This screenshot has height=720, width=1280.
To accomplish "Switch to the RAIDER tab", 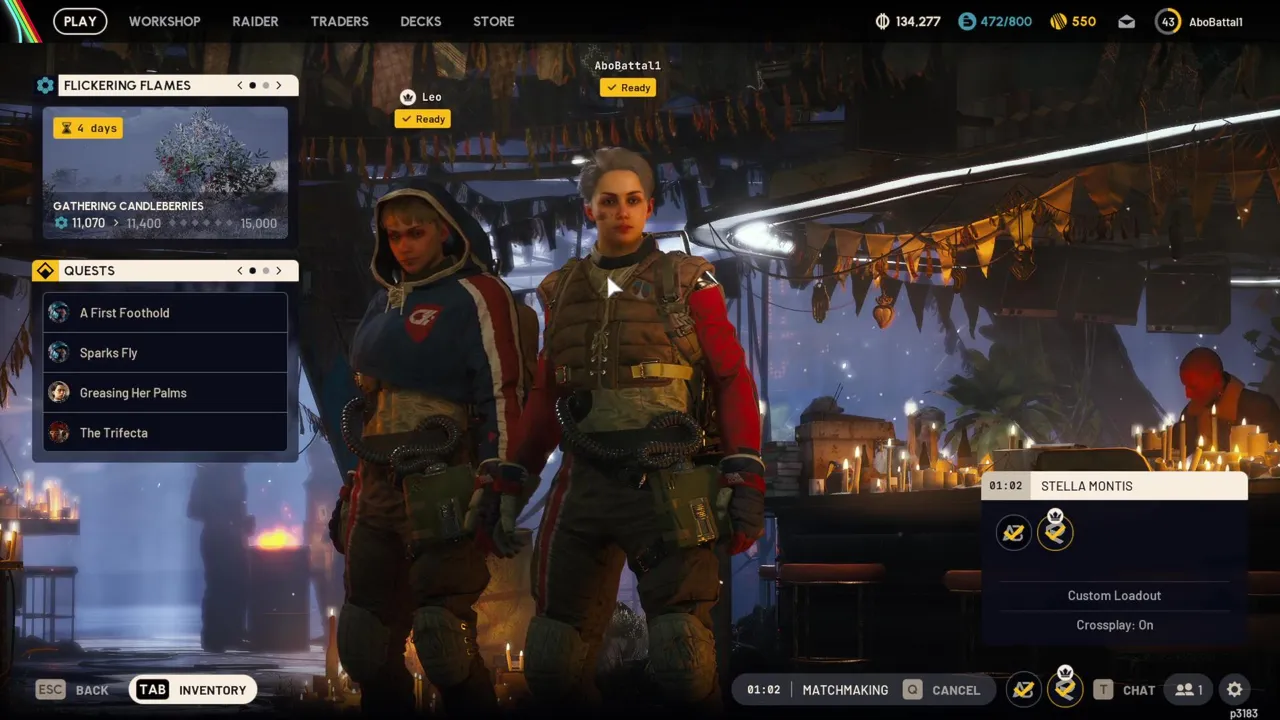I will (x=255, y=21).
